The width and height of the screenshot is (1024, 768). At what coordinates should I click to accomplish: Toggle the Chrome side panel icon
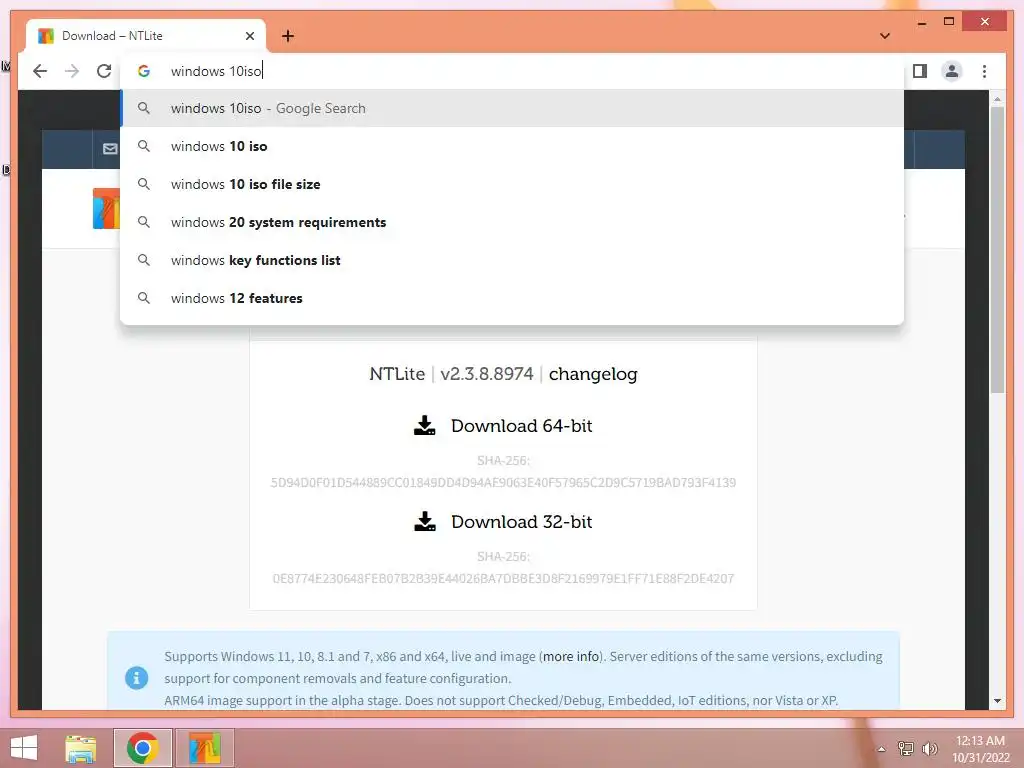pyautogui.click(x=920, y=71)
